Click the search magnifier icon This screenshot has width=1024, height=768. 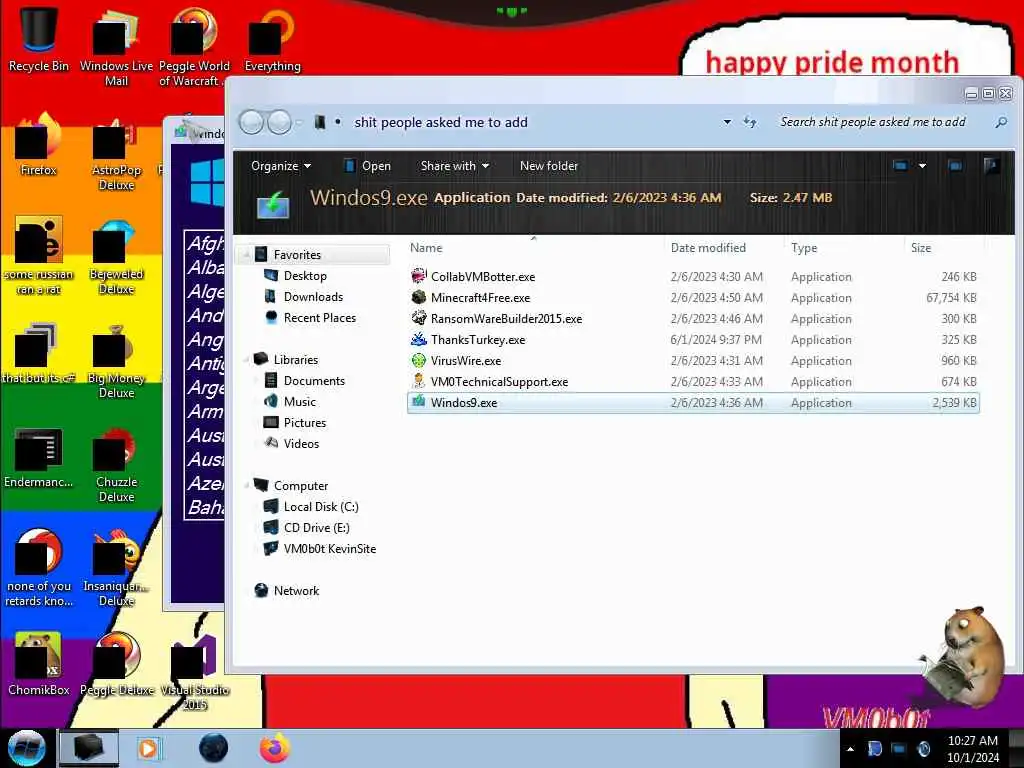tap(1000, 122)
